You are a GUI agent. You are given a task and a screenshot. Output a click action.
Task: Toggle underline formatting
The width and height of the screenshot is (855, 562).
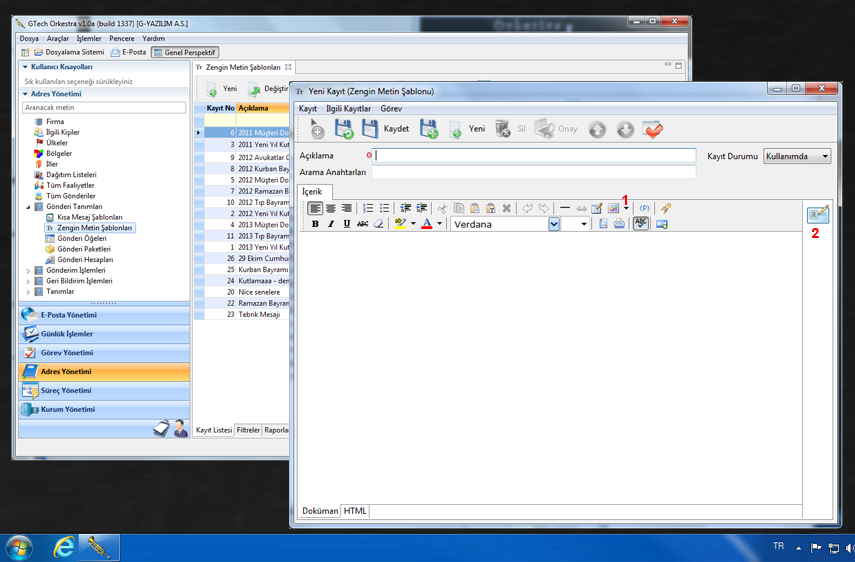coord(346,224)
